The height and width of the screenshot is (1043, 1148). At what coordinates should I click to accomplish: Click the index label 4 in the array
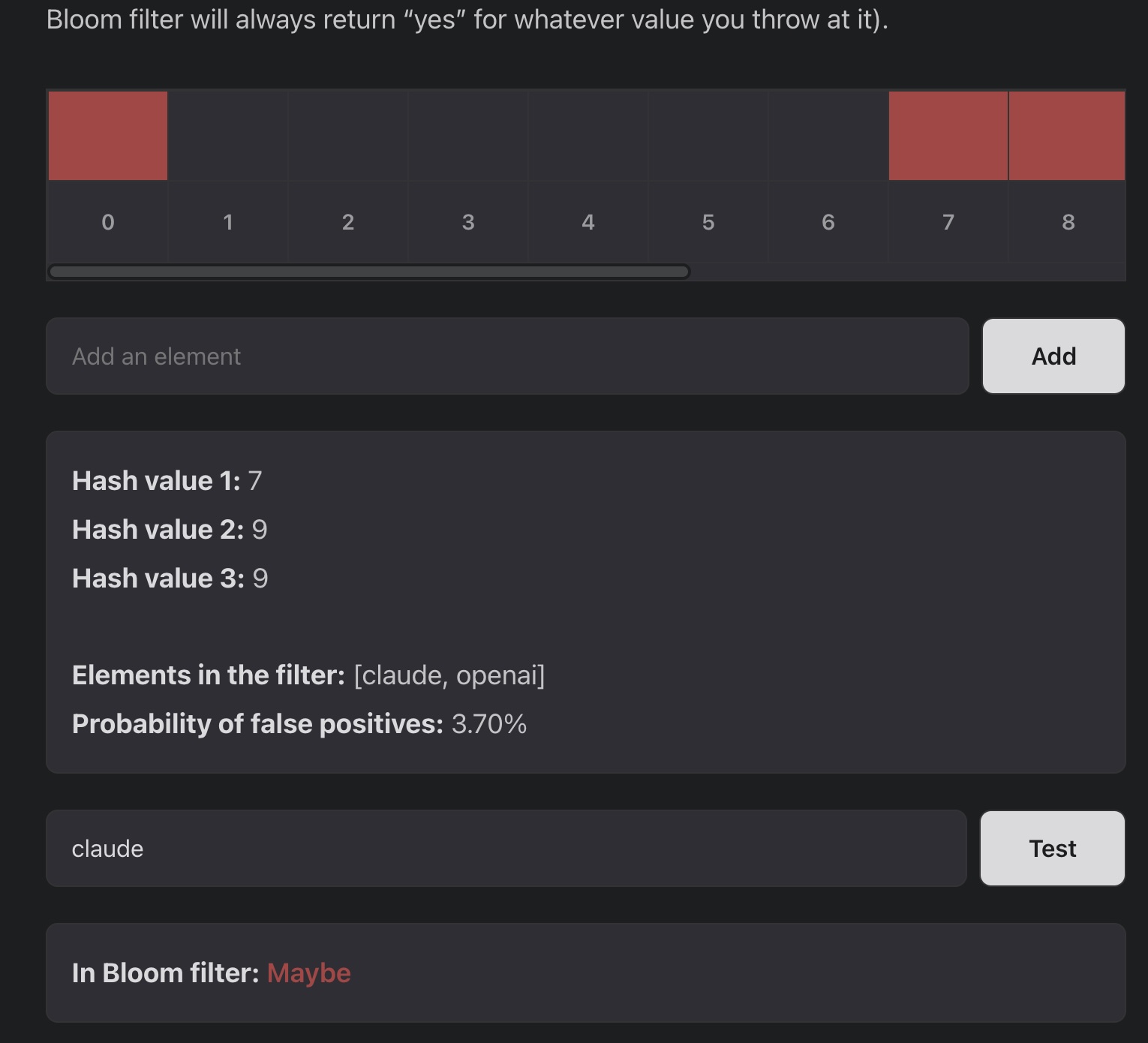click(588, 222)
